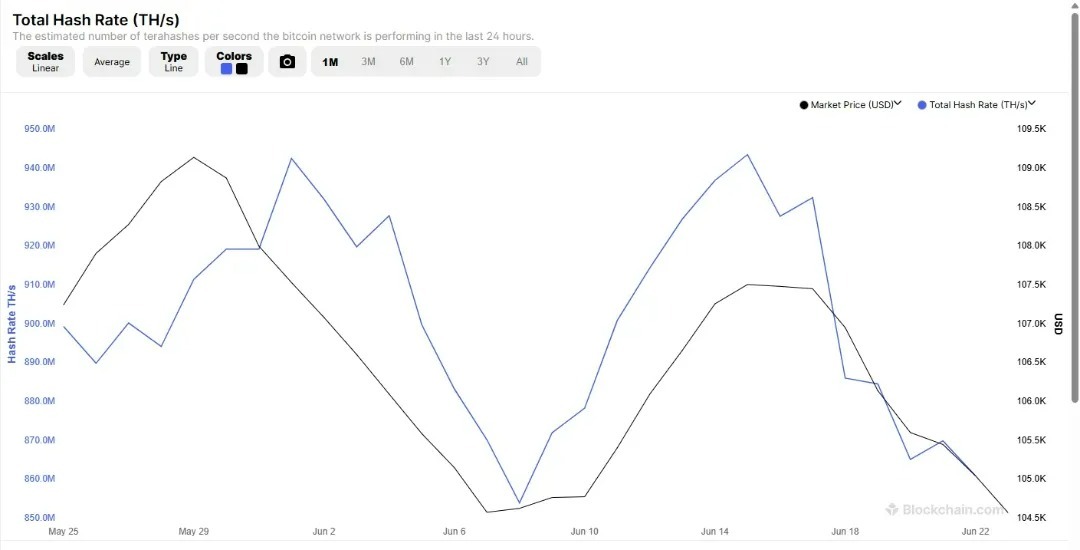Click the hash rate peak near Jun 15

(x=747, y=155)
